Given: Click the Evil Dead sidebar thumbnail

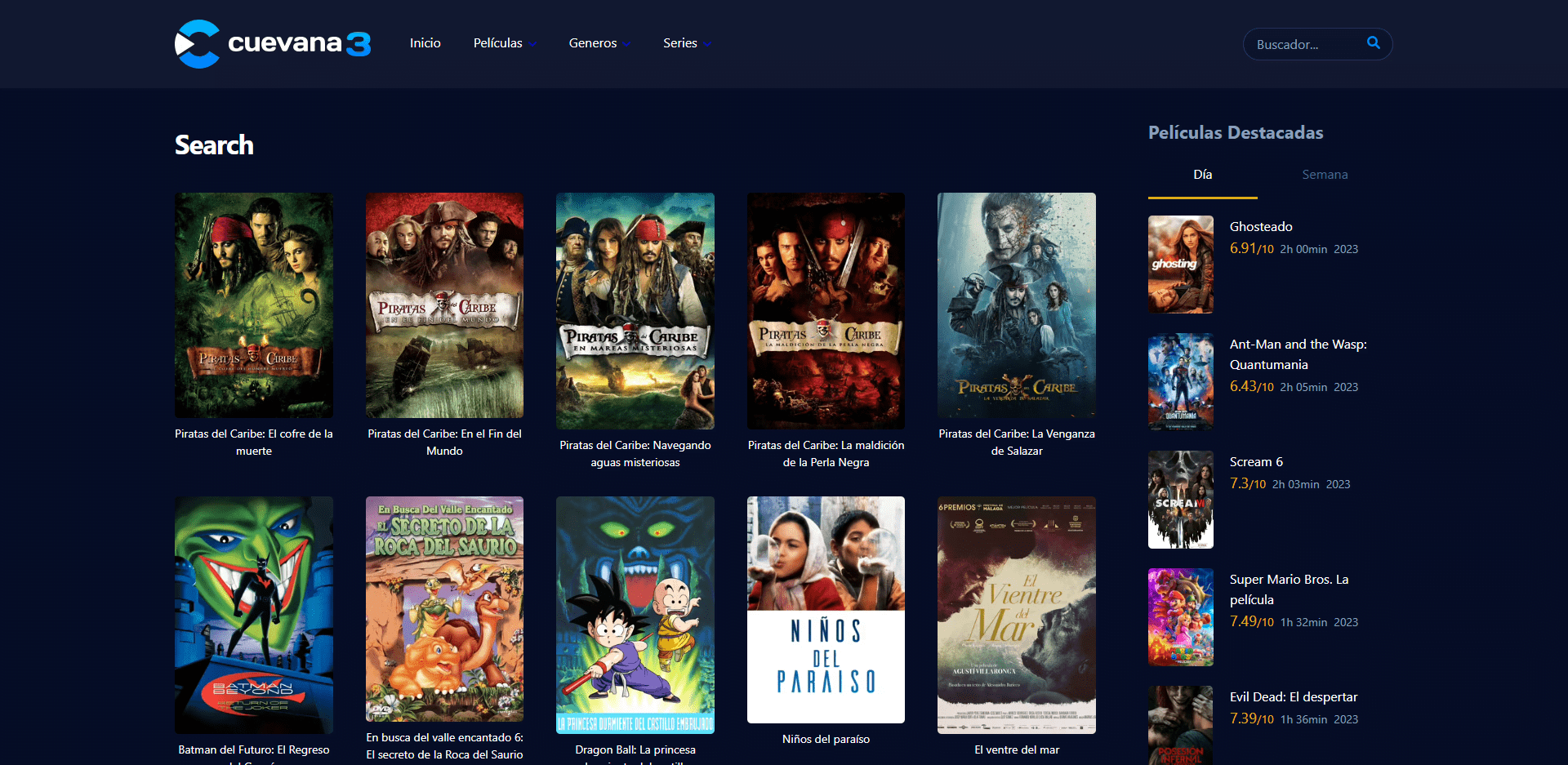Looking at the screenshot, I should tap(1181, 725).
